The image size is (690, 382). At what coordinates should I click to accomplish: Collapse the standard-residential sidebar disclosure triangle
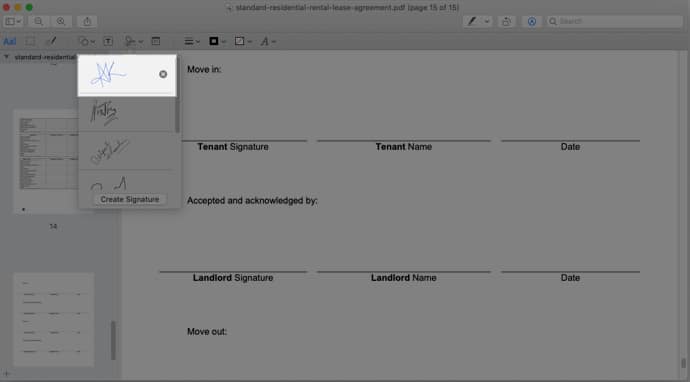[6, 57]
